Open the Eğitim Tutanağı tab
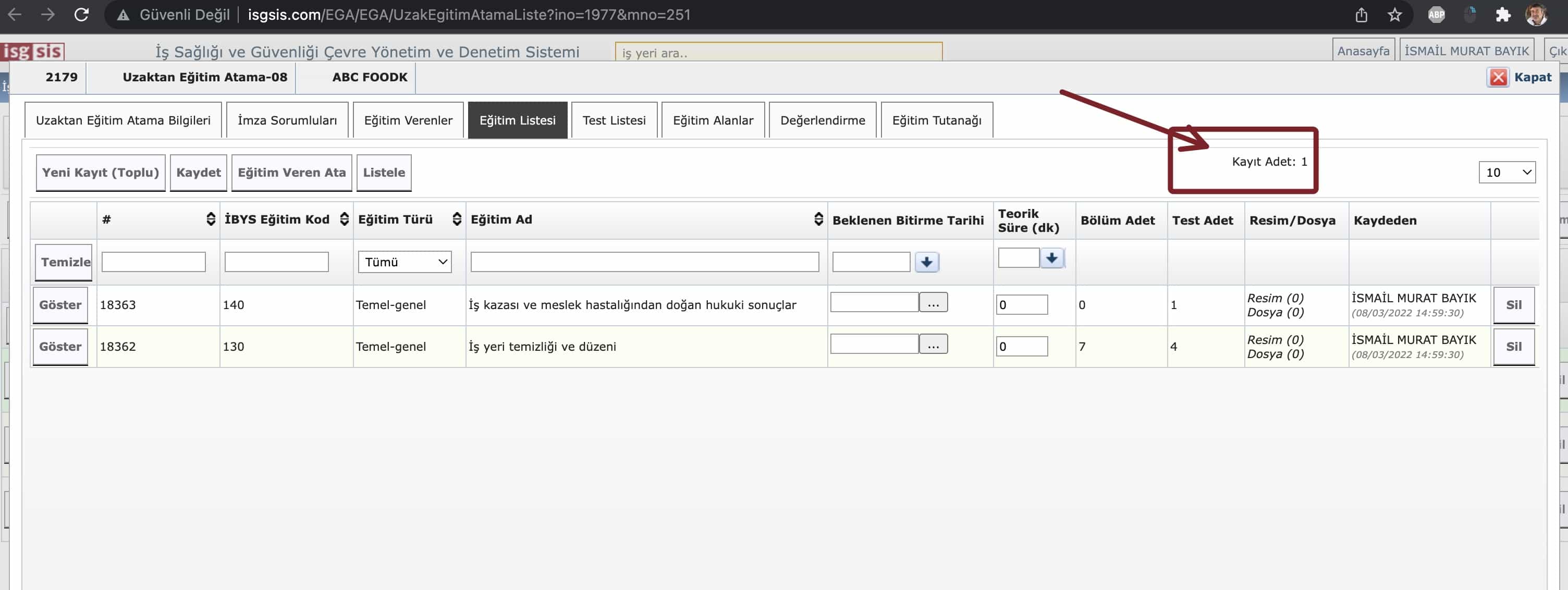 [936, 120]
